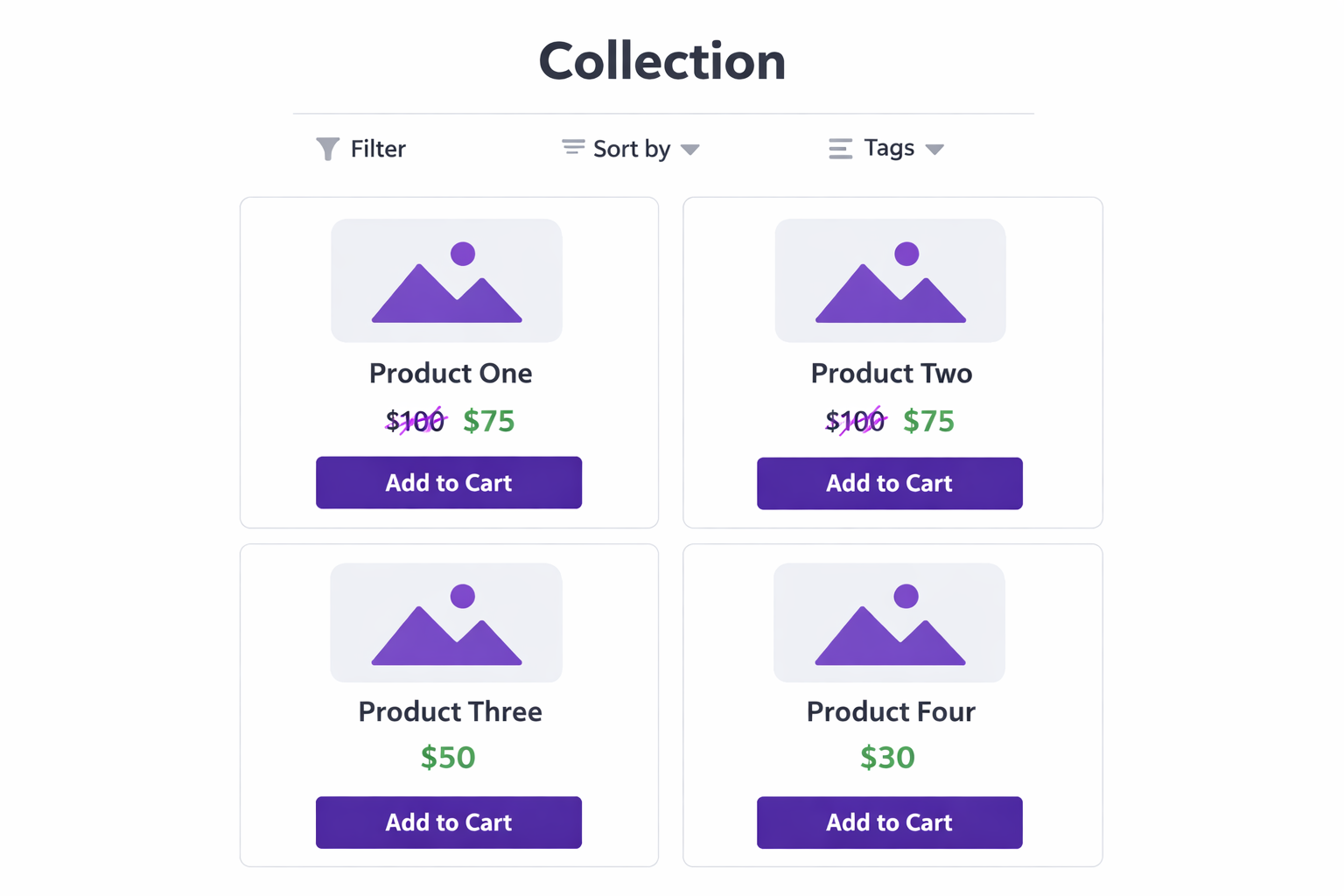Click the Filter funnel icon
Viewport: 1344px width, 896px height.
pyautogui.click(x=326, y=148)
